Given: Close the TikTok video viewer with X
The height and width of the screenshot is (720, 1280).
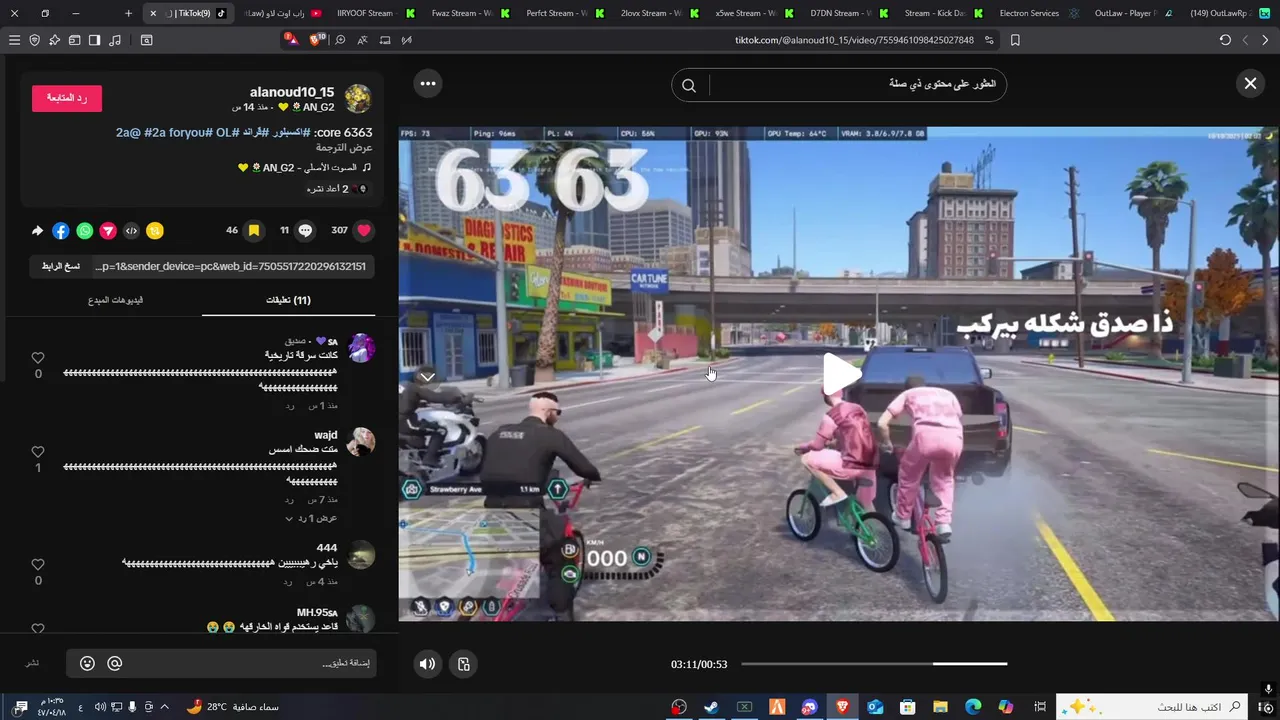Looking at the screenshot, I should pos(1250,84).
